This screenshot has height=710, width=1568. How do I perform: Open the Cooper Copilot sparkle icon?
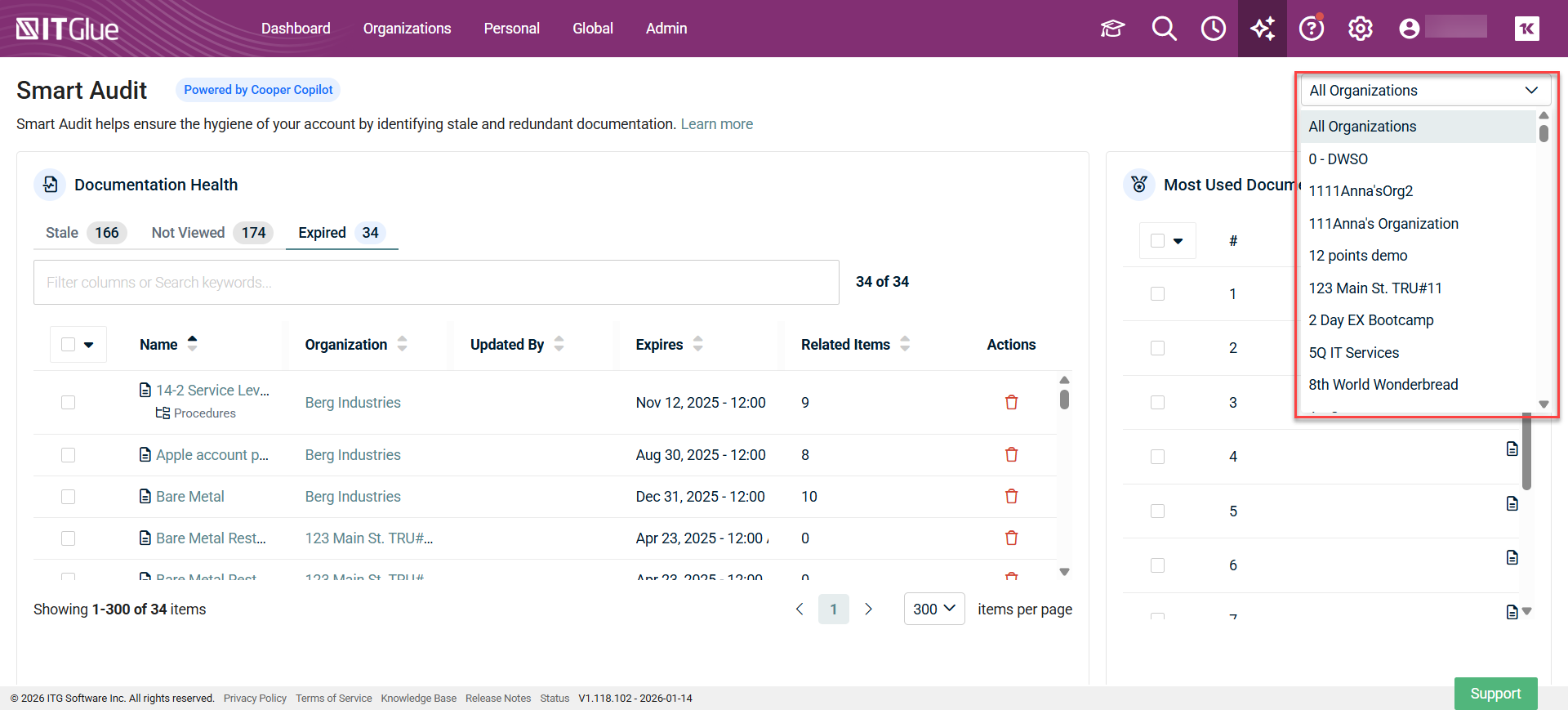[x=1263, y=29]
